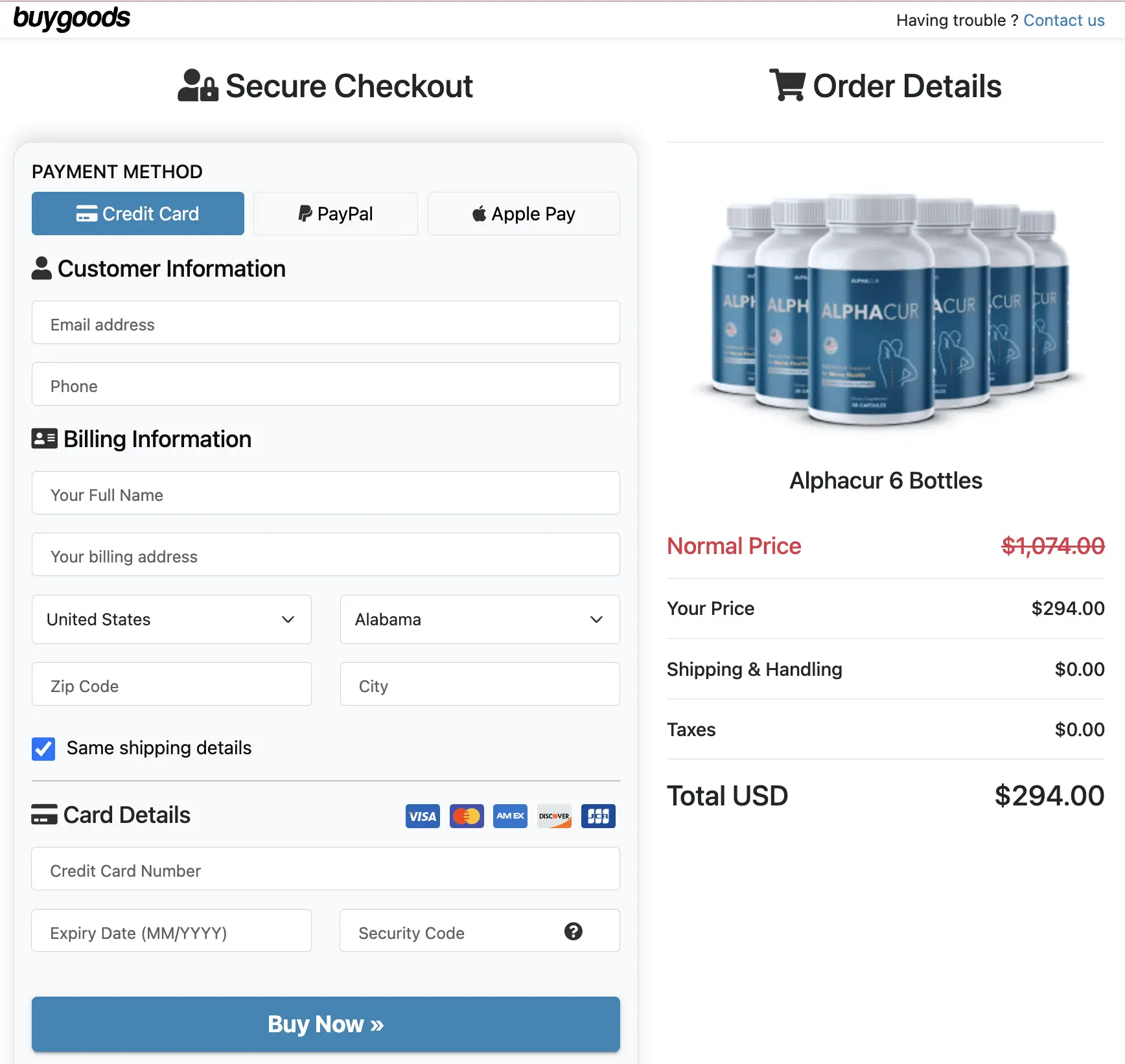
Task: Focus the Your billing address field
Action: [326, 555]
